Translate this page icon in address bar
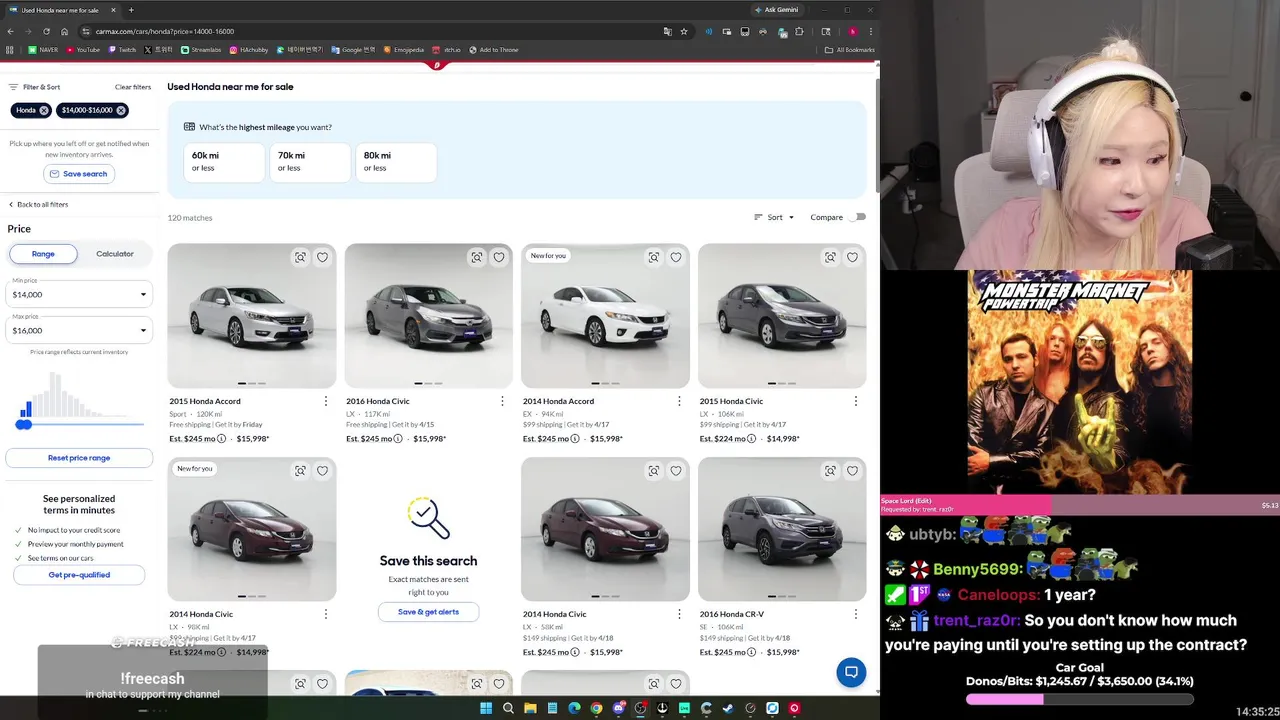The width and height of the screenshot is (1280, 720). point(667,31)
